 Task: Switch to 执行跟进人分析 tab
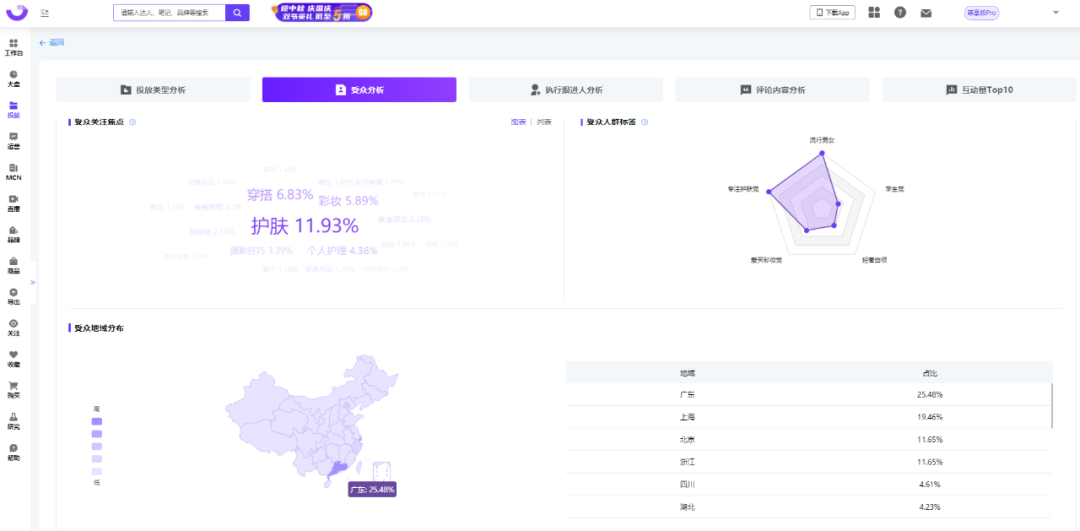(565, 90)
